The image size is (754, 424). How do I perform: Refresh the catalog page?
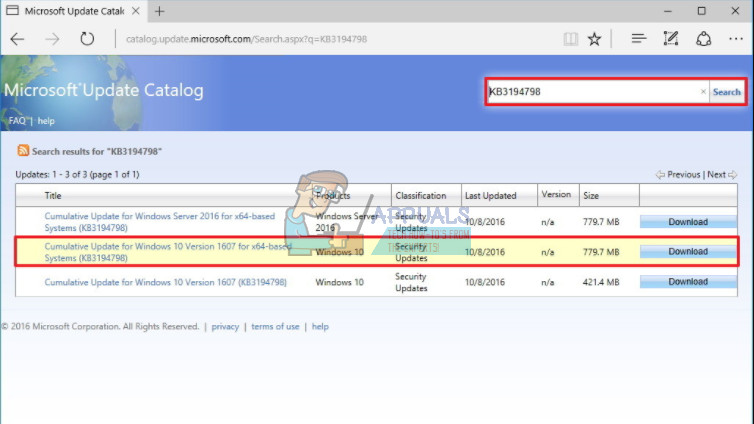pos(87,38)
